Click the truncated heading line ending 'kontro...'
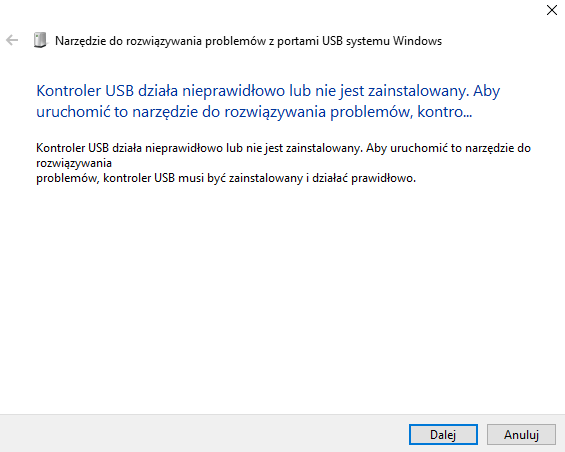Image resolution: width=565 pixels, height=452 pixels. pyautogui.click(x=254, y=112)
